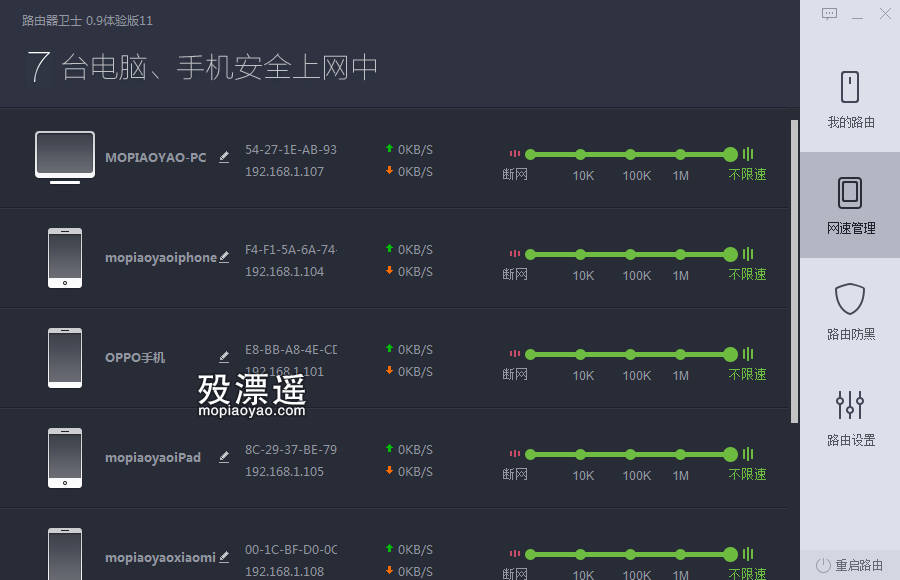Set MOPIAOYAO-PC speed limit to 1M
The height and width of the screenshot is (580, 900).
pos(681,154)
